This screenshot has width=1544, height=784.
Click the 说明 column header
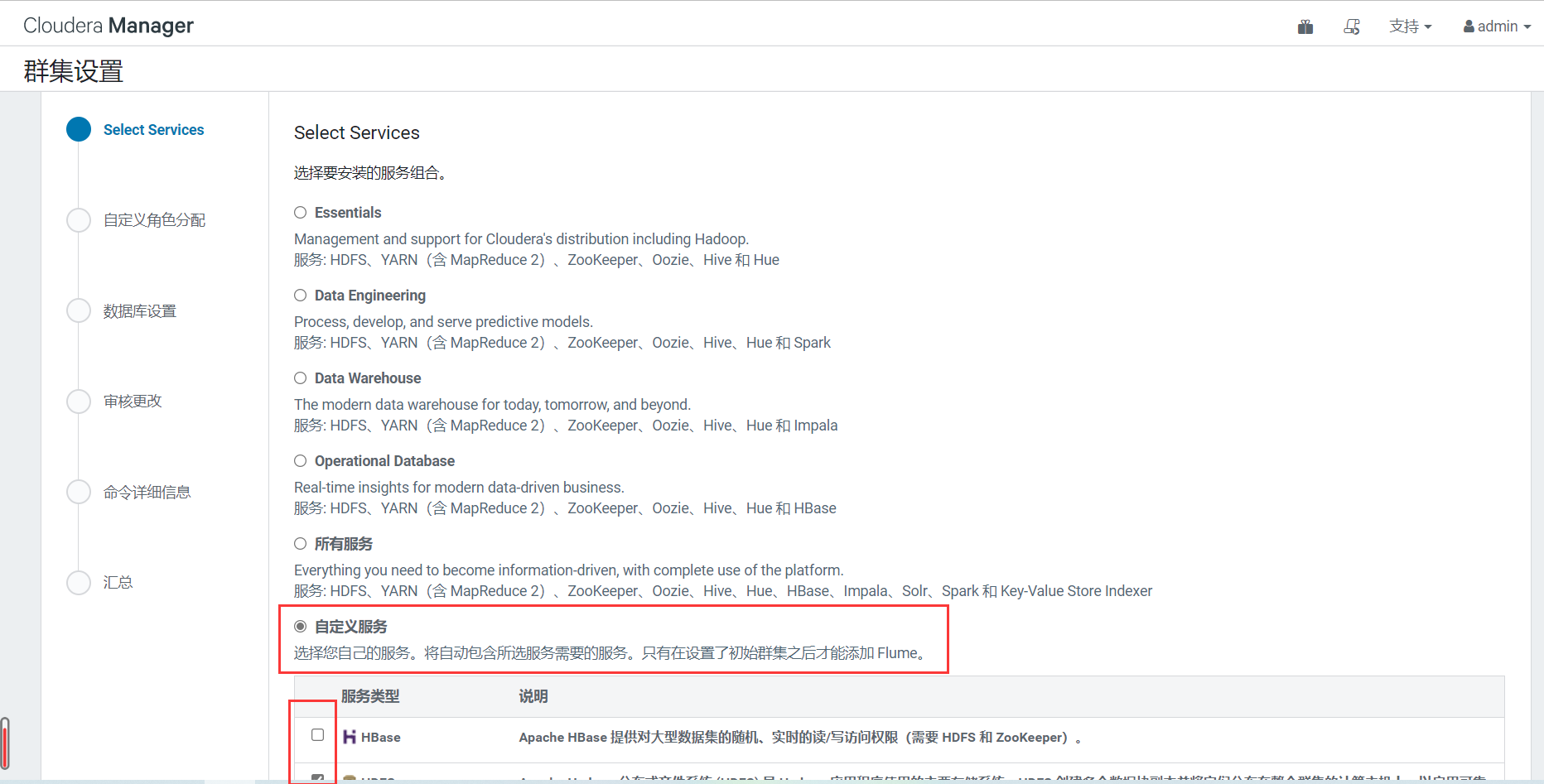pyautogui.click(x=533, y=696)
